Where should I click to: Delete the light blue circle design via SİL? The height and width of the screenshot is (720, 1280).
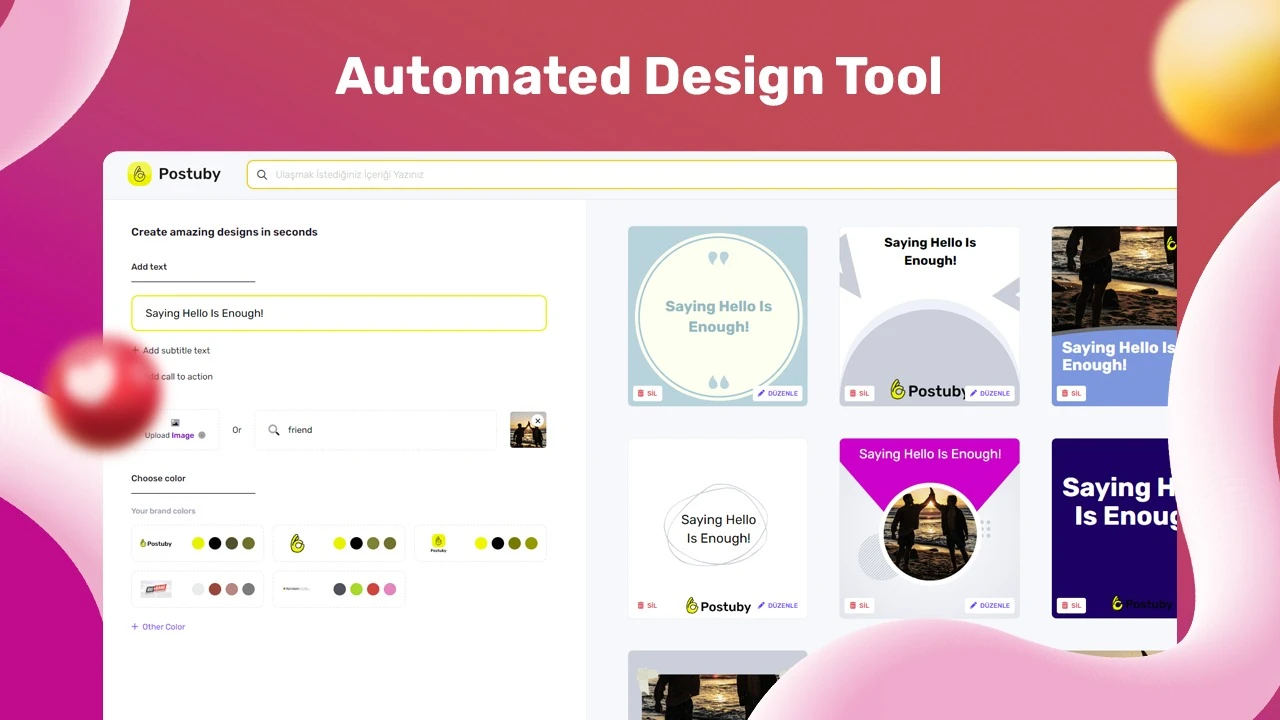click(x=648, y=393)
